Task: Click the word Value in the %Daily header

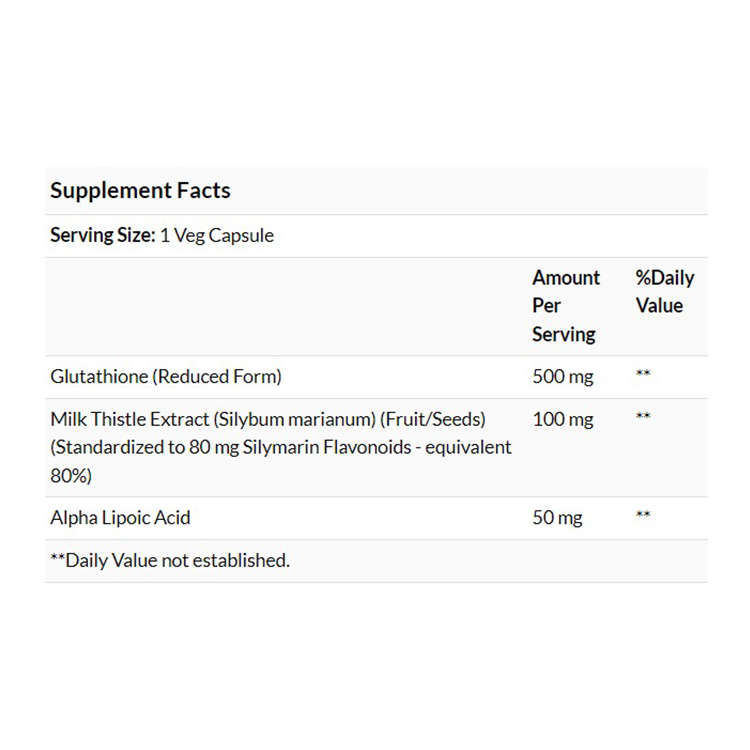Action: click(659, 305)
